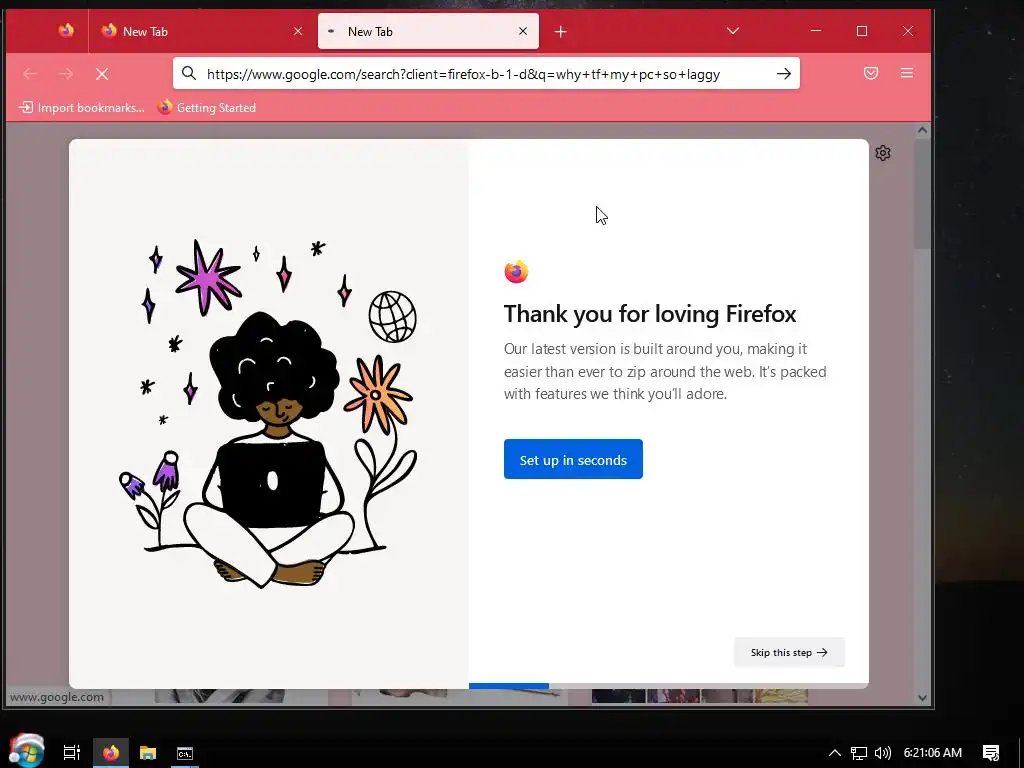1024x768 pixels.
Task: Click the search magnifier icon in URL bar
Action: tap(189, 73)
